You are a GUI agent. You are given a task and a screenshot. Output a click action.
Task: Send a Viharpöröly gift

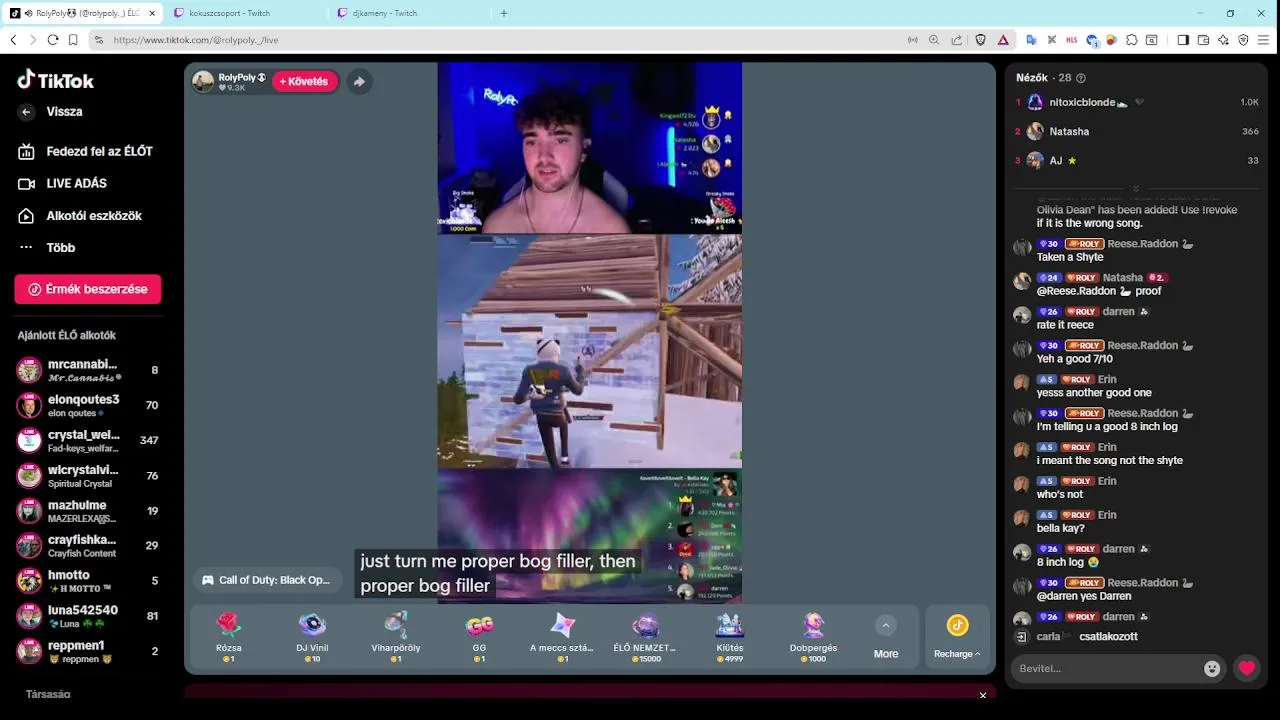click(x=395, y=638)
